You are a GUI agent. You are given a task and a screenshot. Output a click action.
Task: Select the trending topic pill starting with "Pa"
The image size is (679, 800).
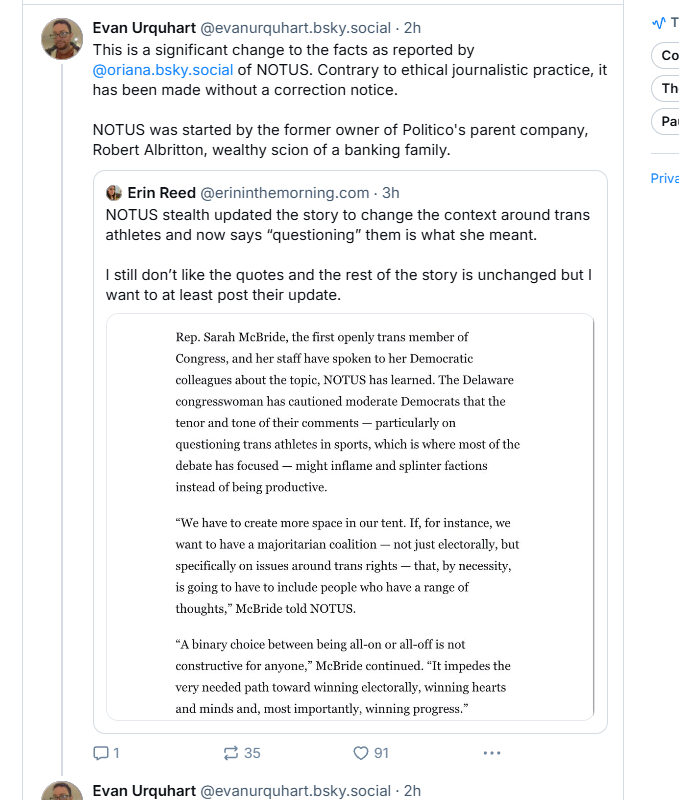[667, 121]
